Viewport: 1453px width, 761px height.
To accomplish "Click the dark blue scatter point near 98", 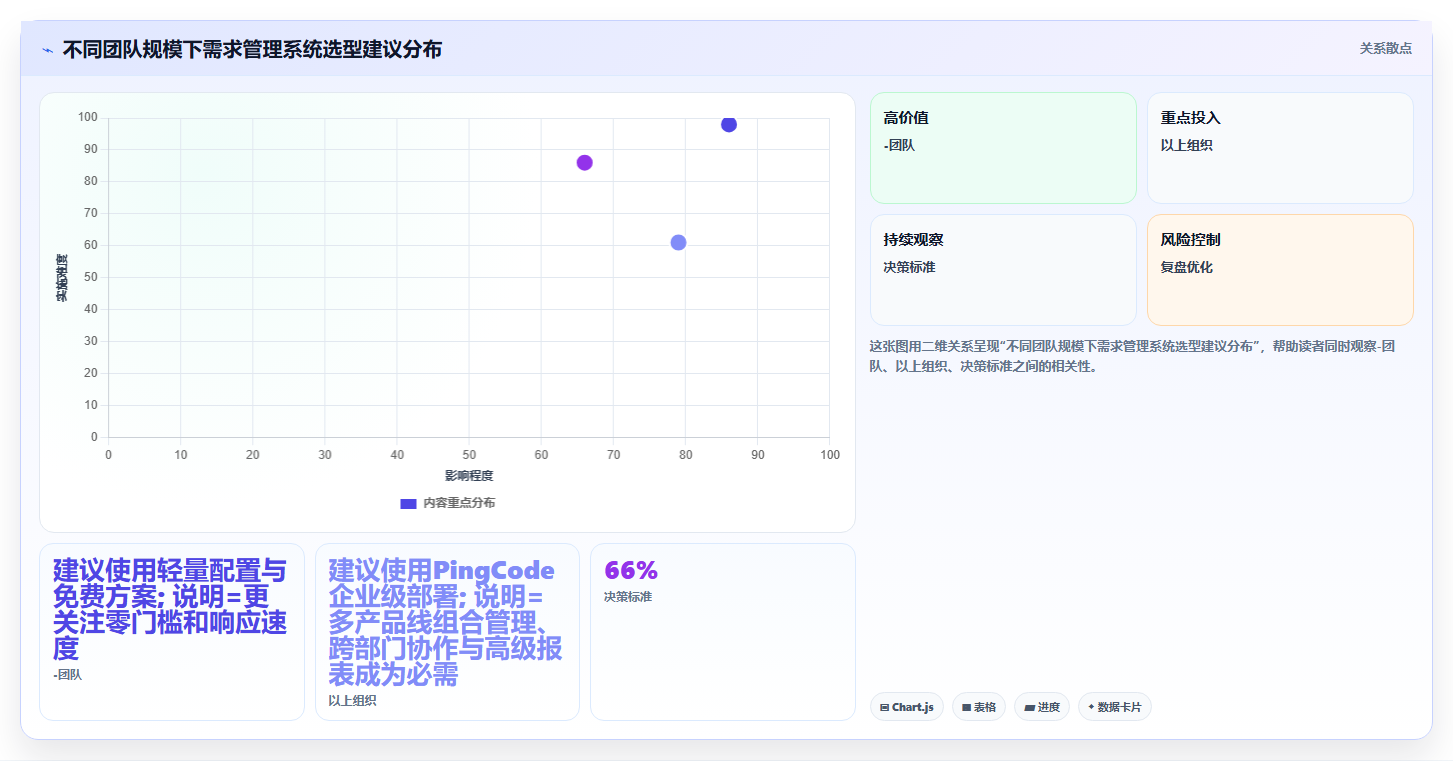I will click(729, 124).
